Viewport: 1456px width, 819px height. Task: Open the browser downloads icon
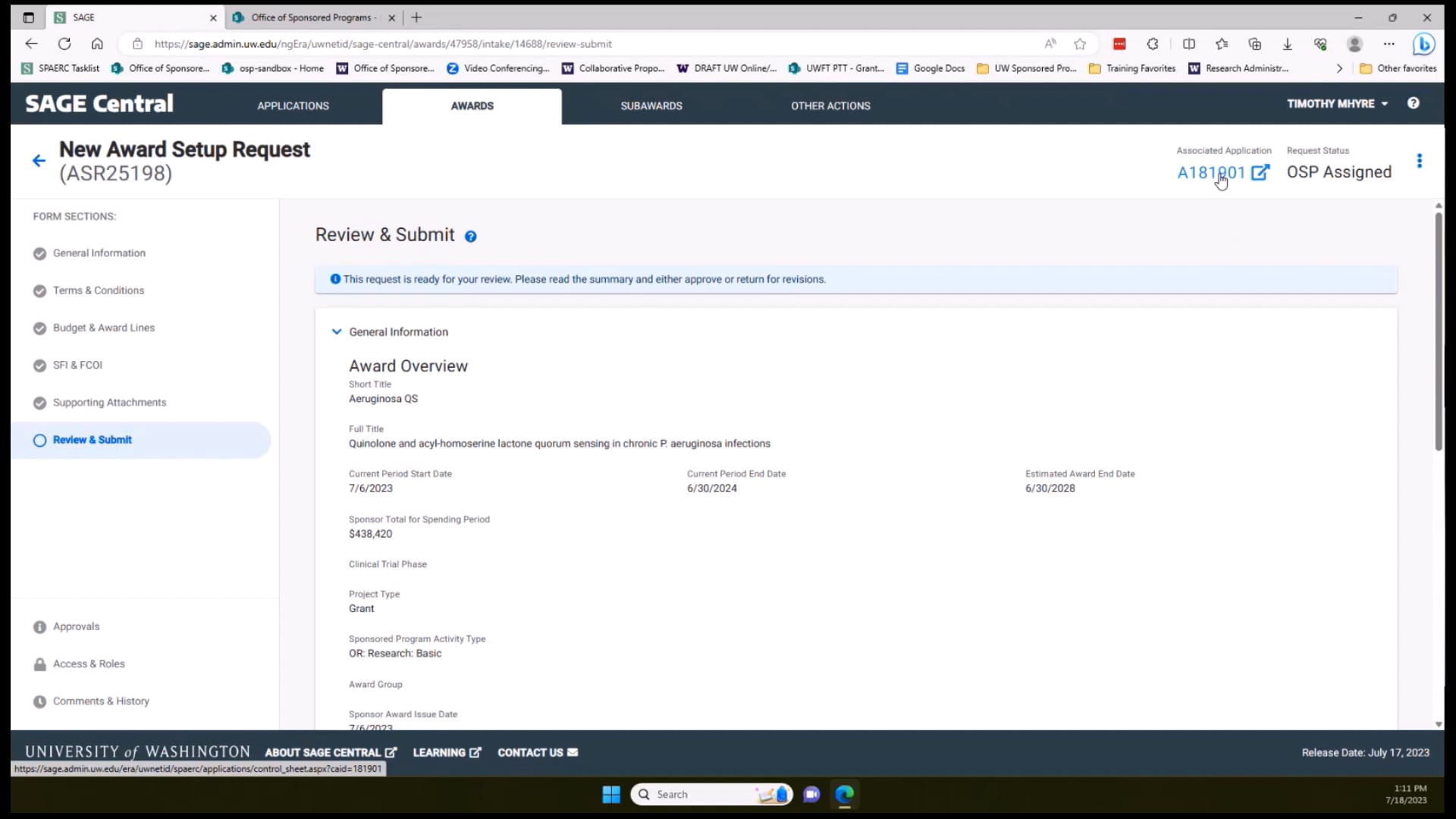1287,44
